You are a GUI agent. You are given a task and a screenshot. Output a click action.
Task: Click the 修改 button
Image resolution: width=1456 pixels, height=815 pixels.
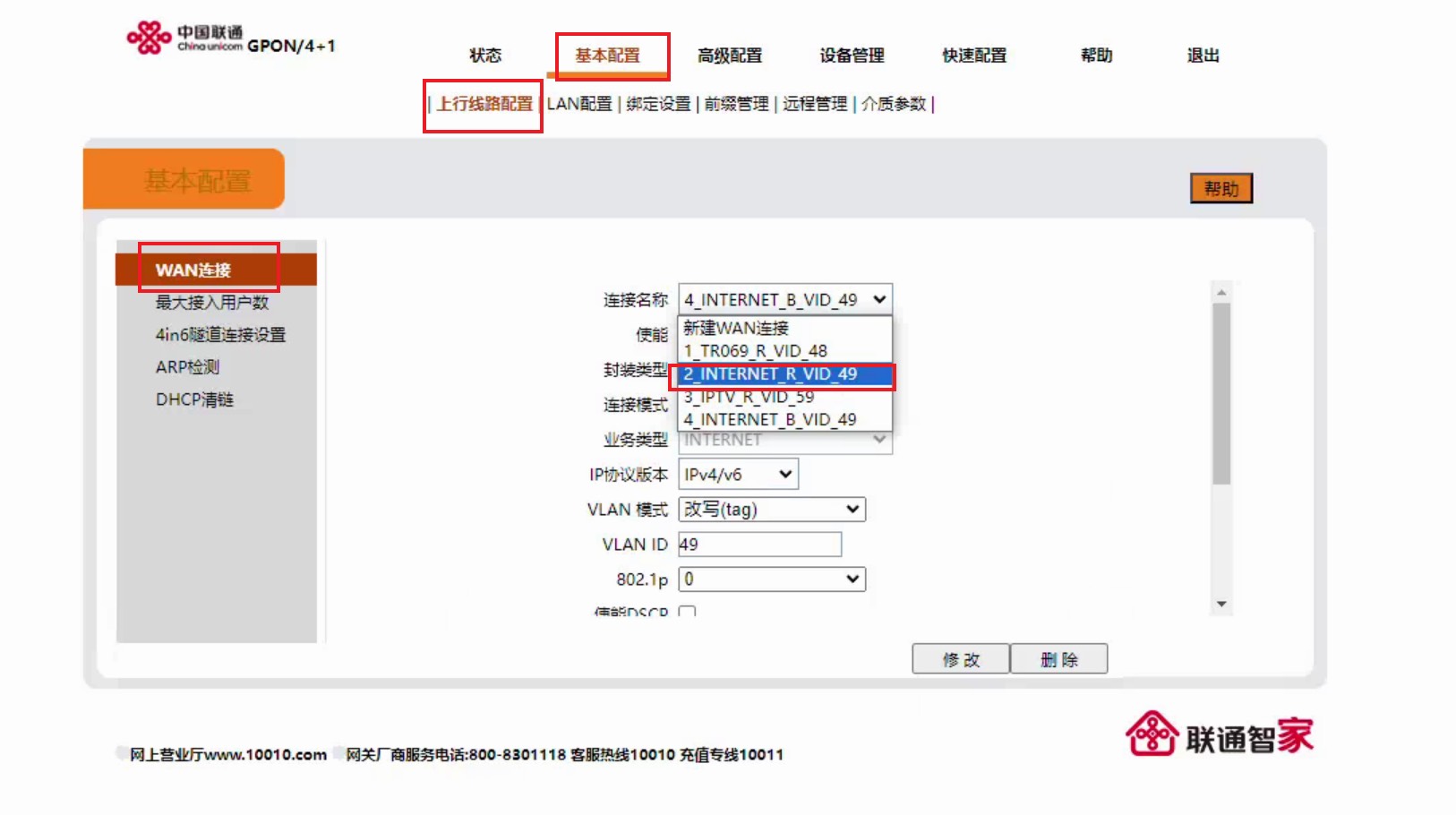961,659
